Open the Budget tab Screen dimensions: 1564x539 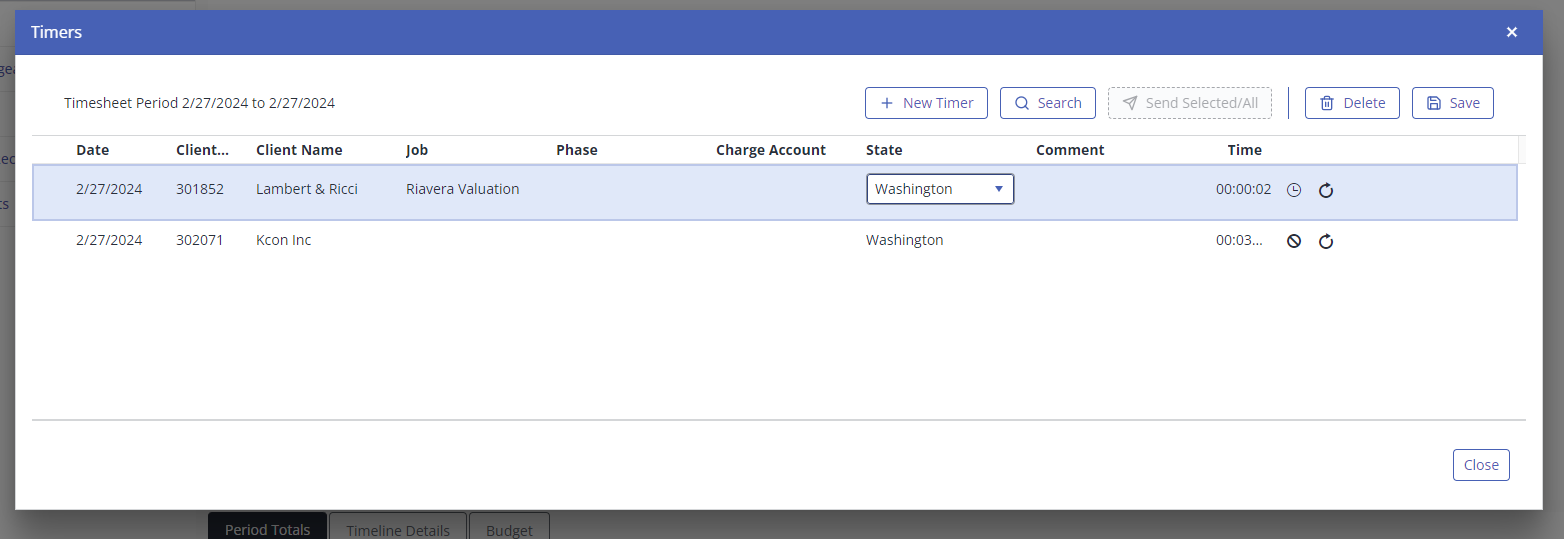pyautogui.click(x=509, y=529)
